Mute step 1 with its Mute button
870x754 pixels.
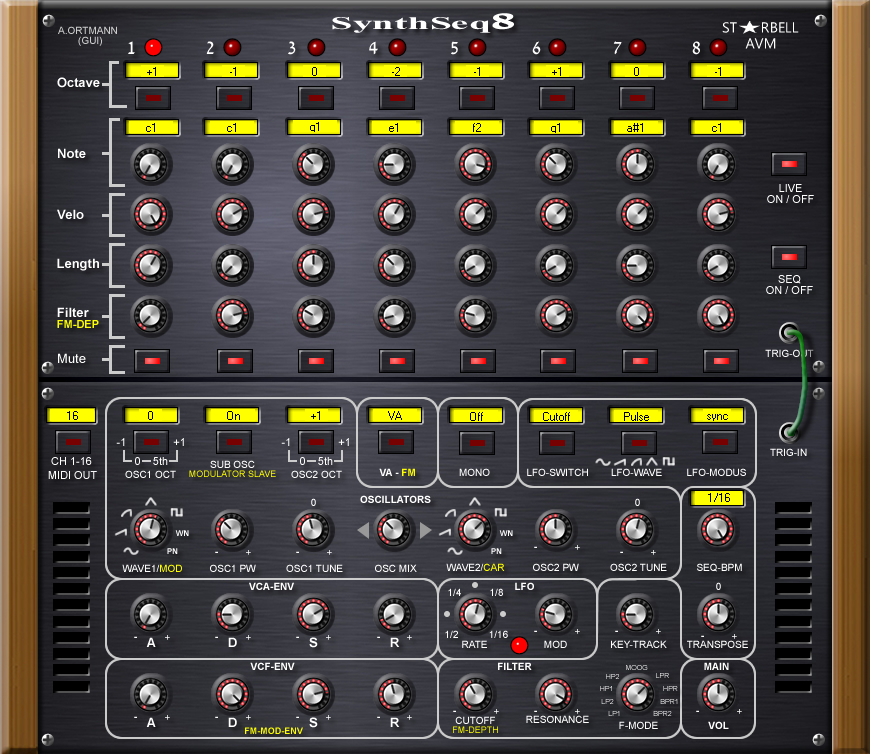click(153, 361)
